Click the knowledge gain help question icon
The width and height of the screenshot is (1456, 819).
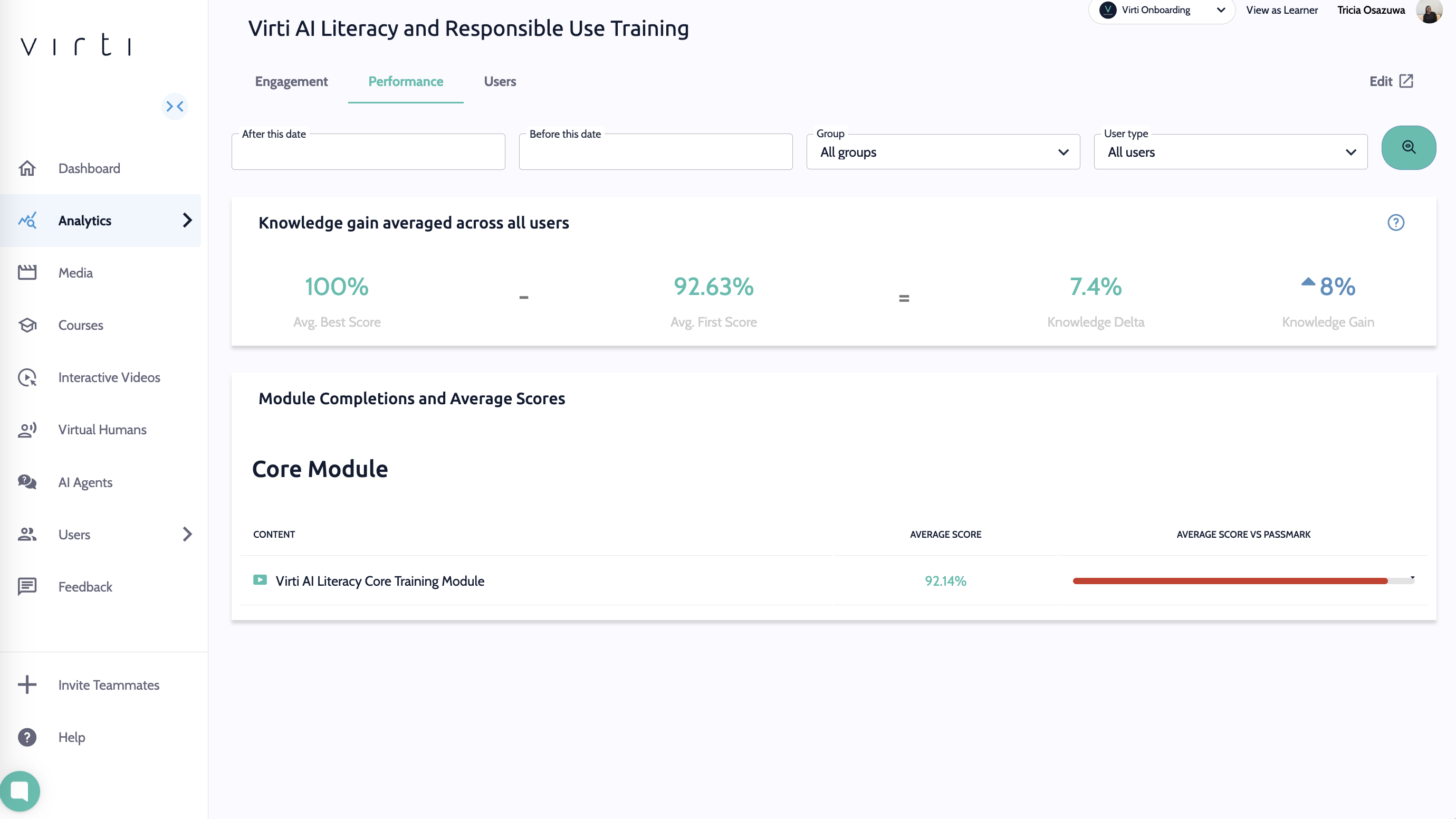(1395, 223)
